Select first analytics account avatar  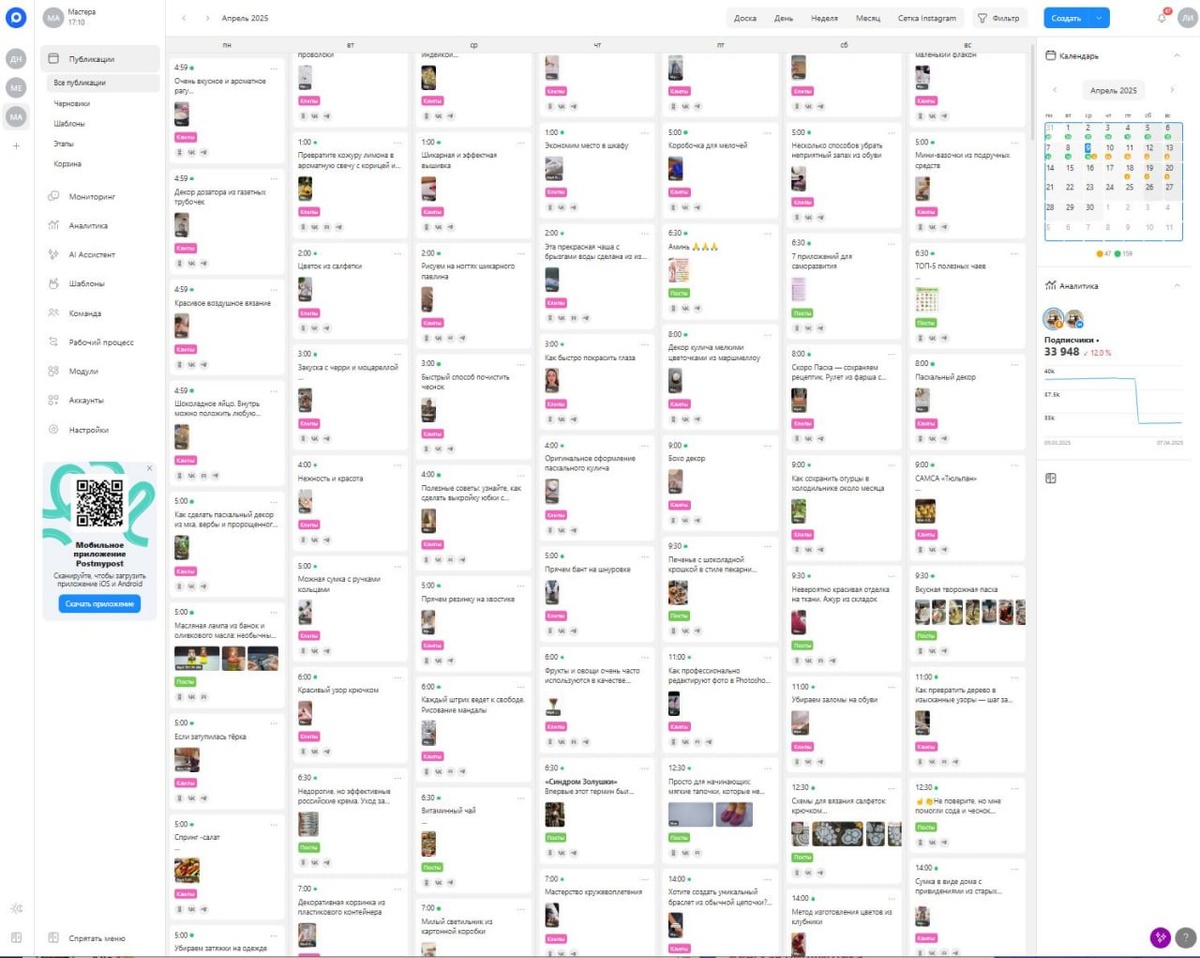tap(1053, 319)
